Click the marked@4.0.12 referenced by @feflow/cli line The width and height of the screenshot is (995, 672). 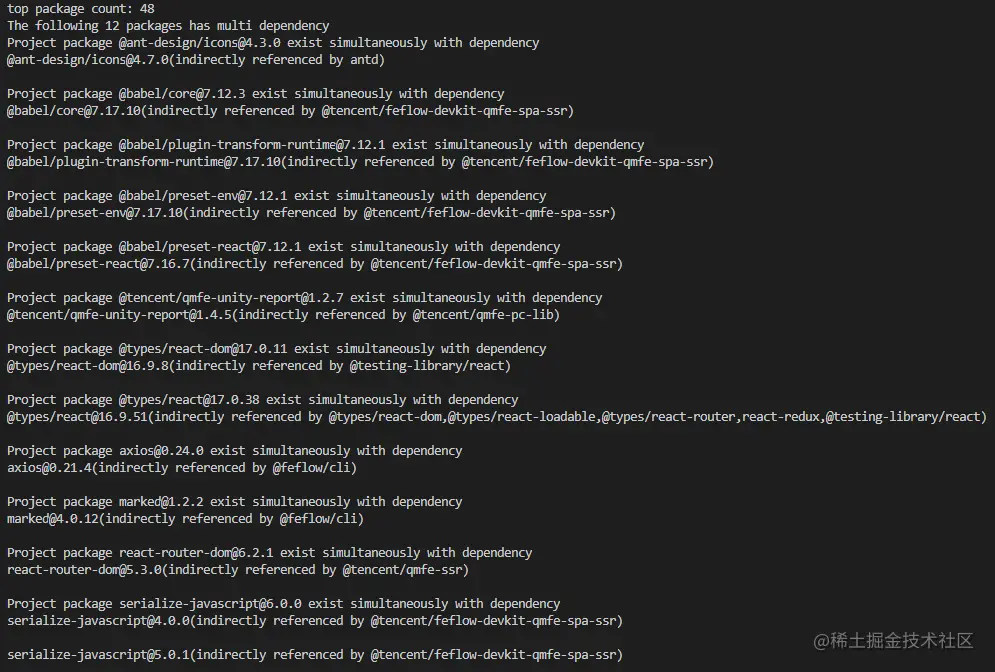(x=185, y=519)
